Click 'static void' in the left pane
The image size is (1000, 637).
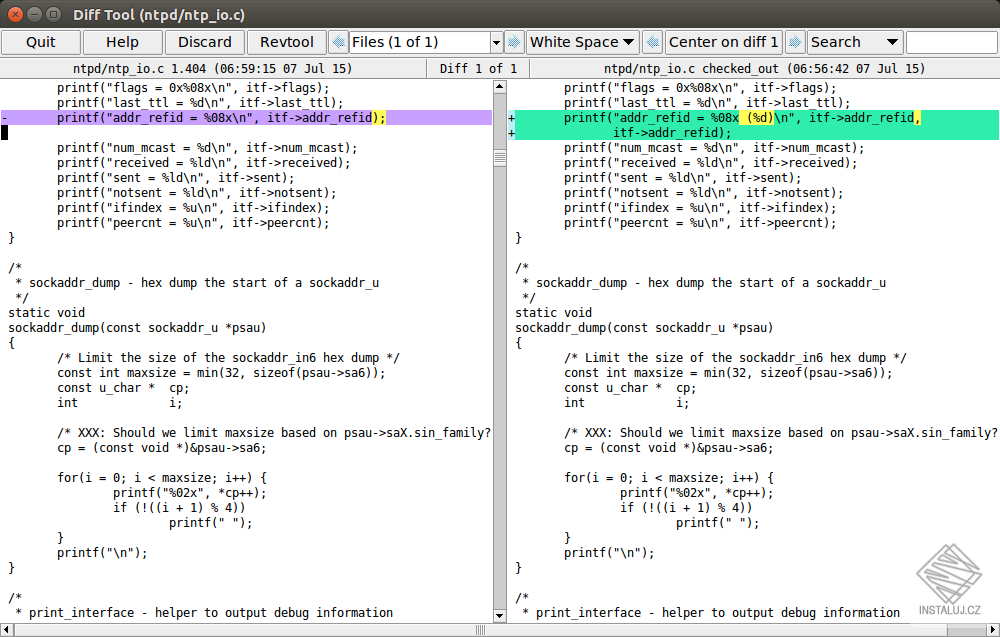tap(47, 312)
